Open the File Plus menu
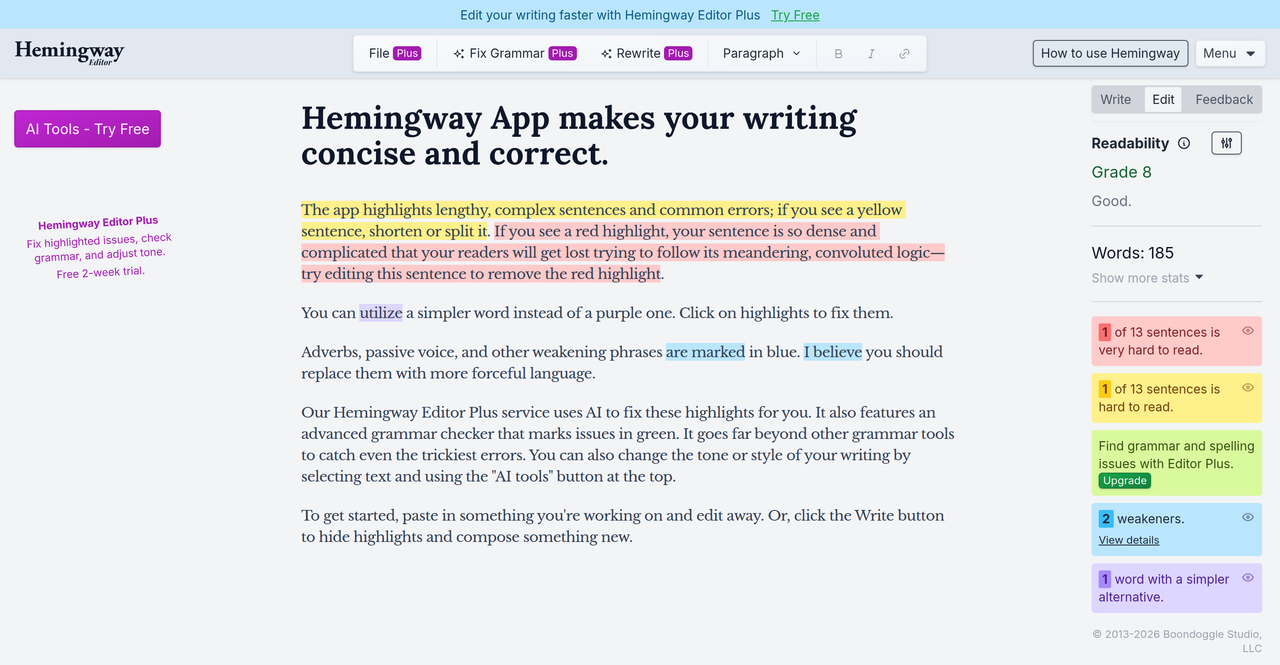 pyautogui.click(x=394, y=54)
